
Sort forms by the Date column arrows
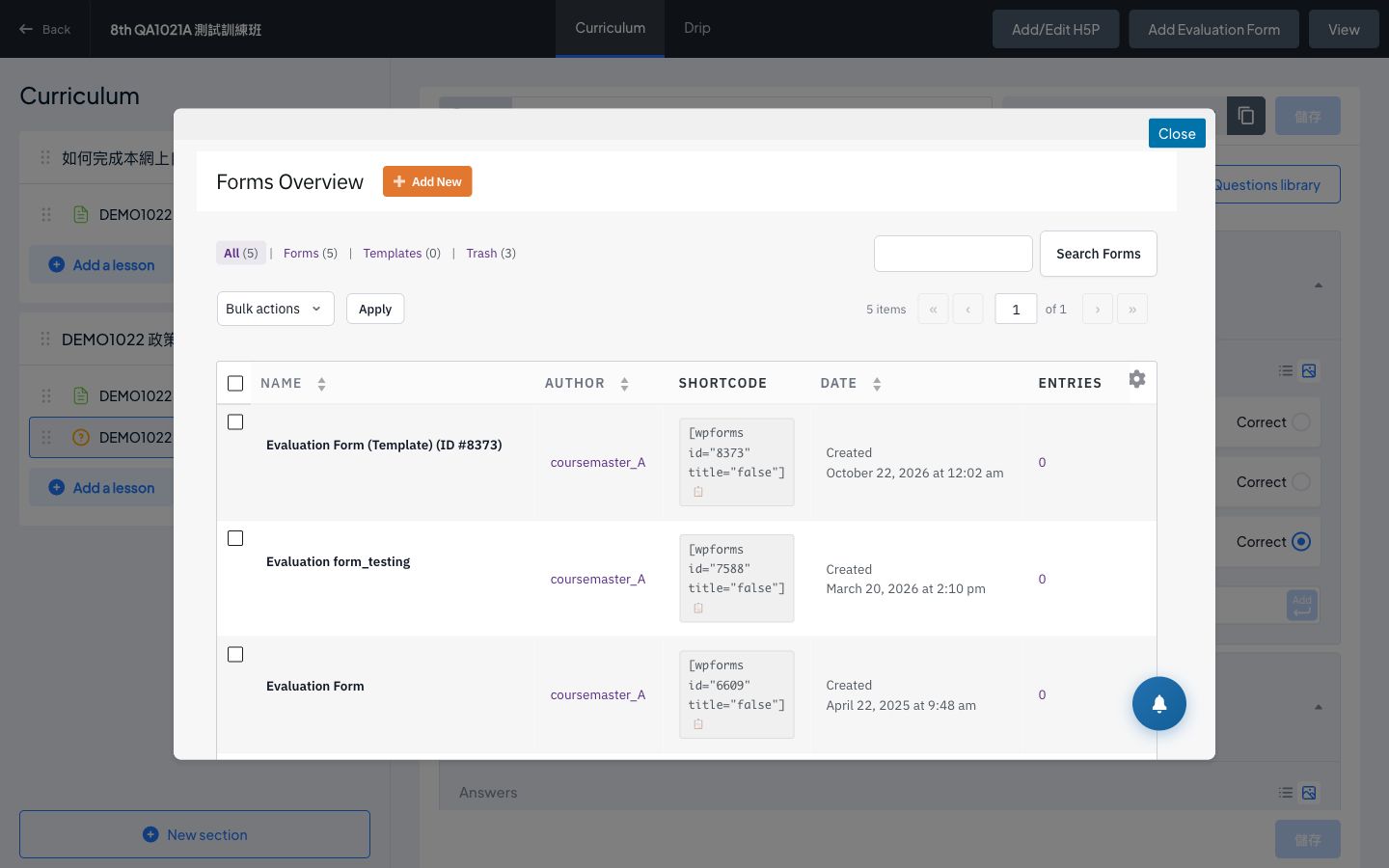877,384
